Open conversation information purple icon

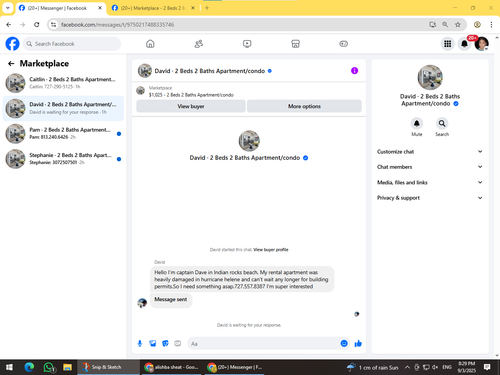click(x=355, y=71)
